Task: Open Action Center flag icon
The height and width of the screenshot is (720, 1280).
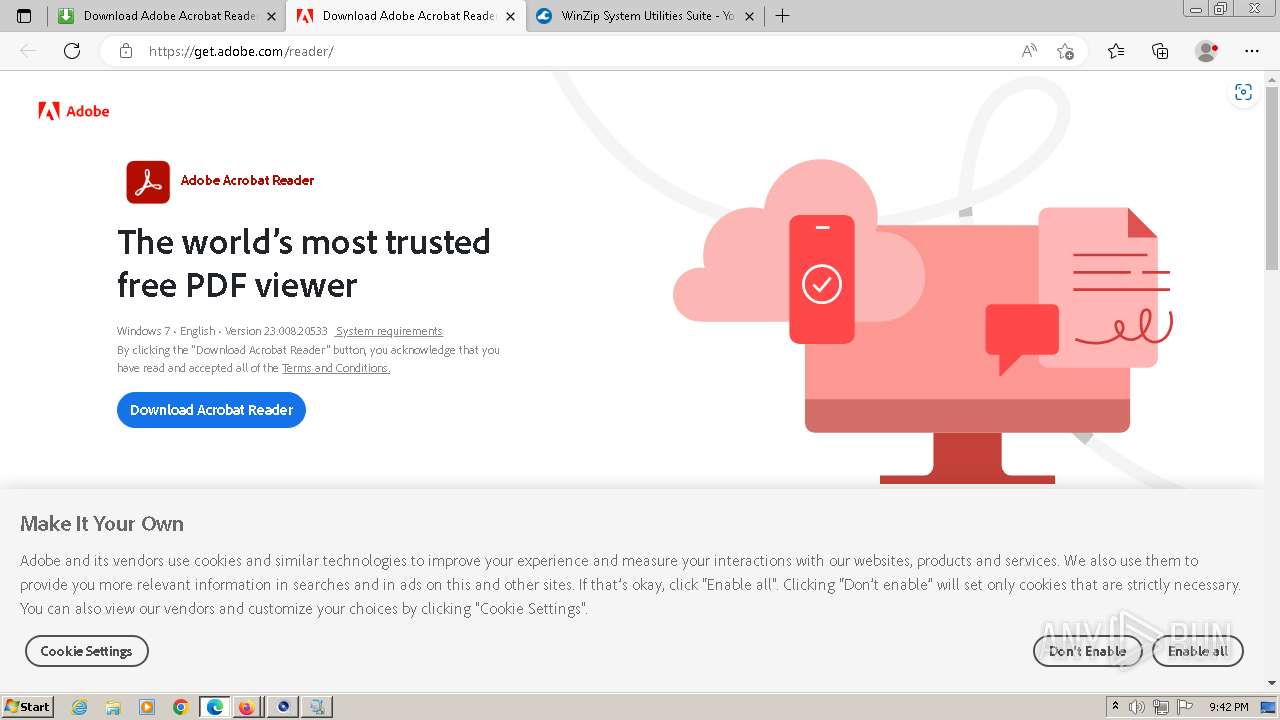Action: point(1185,707)
